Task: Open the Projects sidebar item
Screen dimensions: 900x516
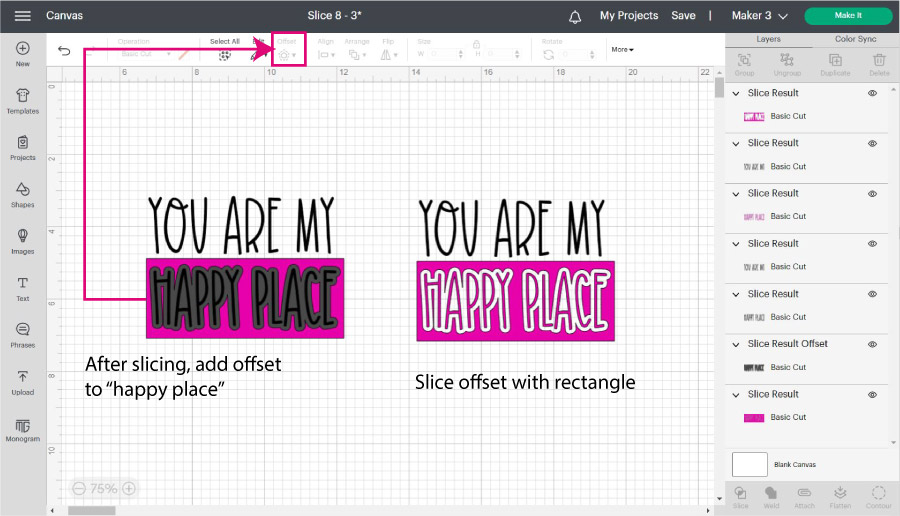Action: click(22, 148)
